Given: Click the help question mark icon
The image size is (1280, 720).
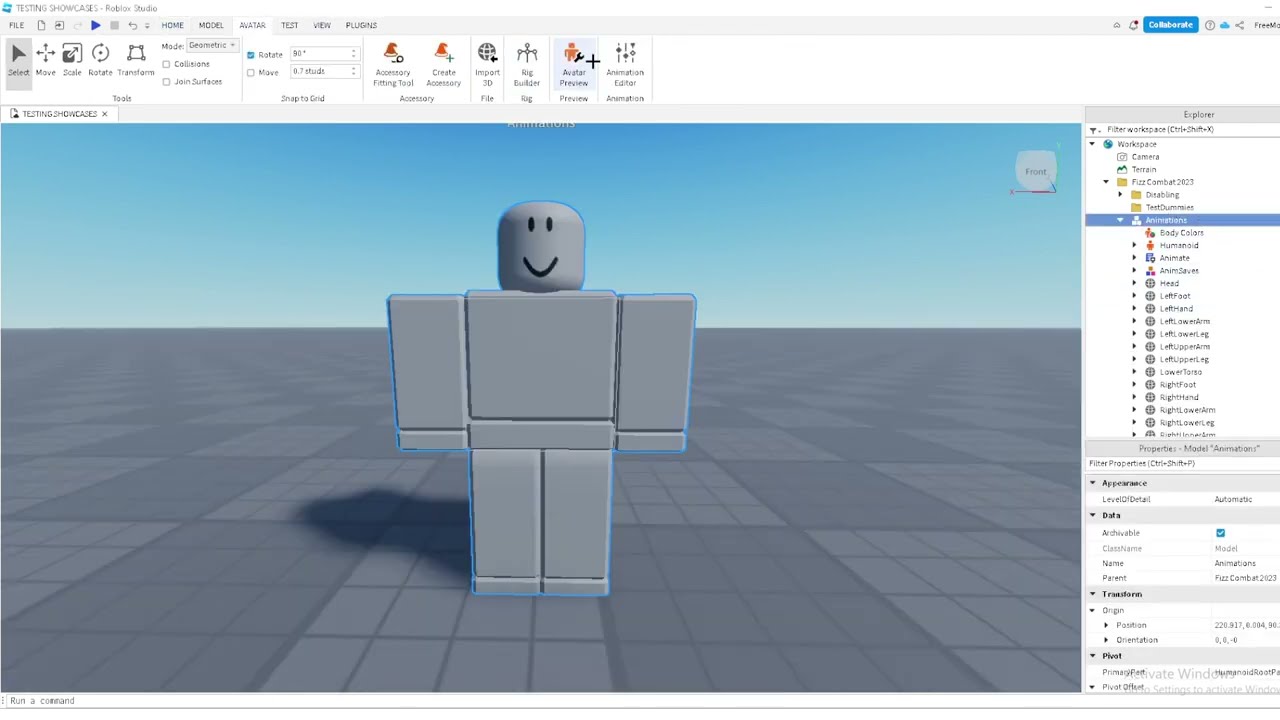Looking at the screenshot, I should 1210,25.
